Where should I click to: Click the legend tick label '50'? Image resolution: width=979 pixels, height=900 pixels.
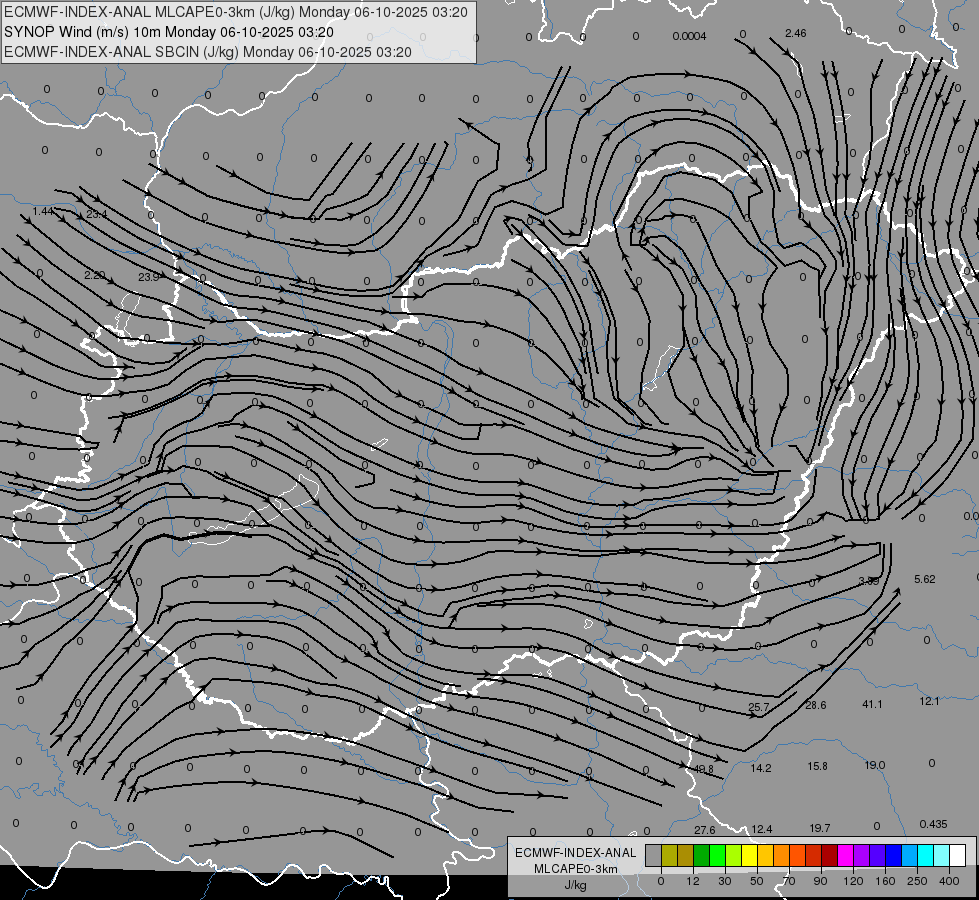[x=757, y=881]
